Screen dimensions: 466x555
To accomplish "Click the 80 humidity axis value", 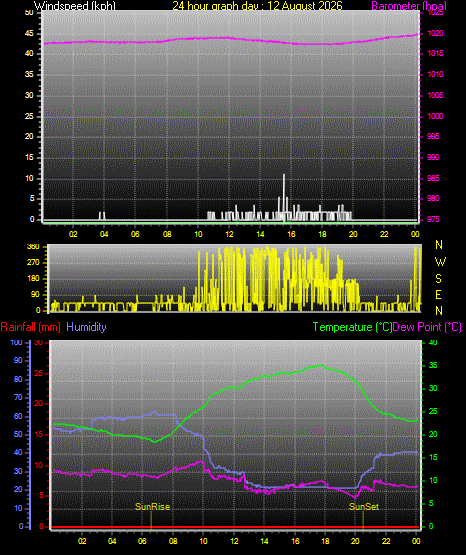I will [x=18, y=379].
